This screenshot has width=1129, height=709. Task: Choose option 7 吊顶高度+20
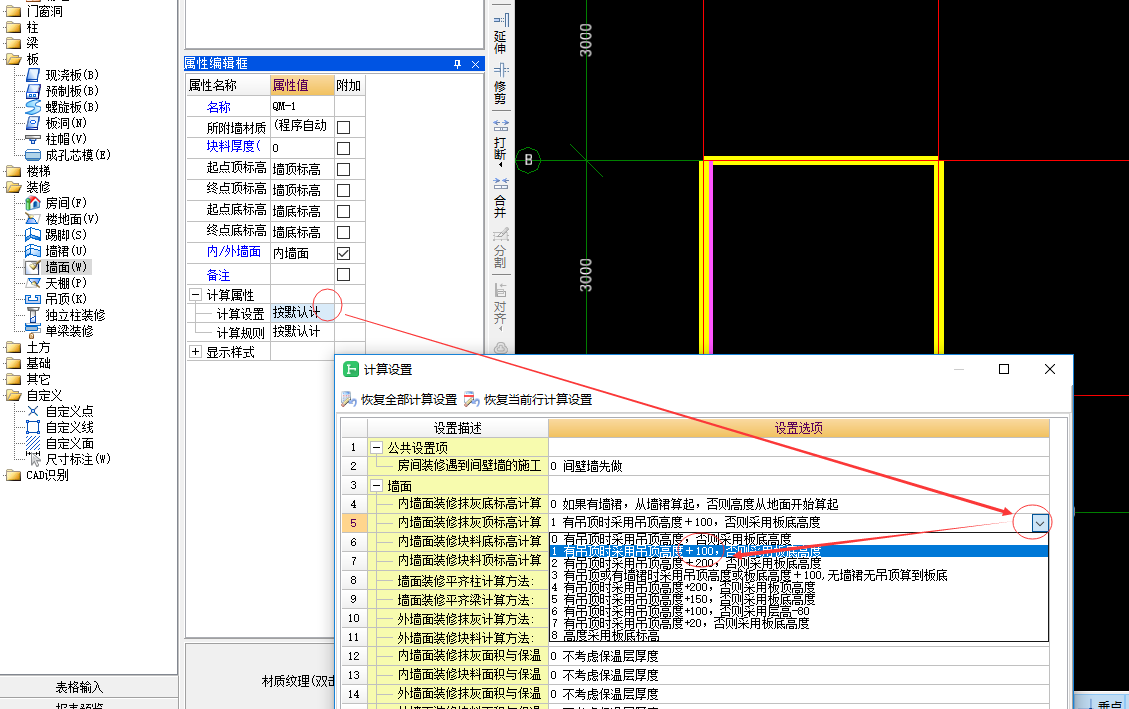pos(799,623)
